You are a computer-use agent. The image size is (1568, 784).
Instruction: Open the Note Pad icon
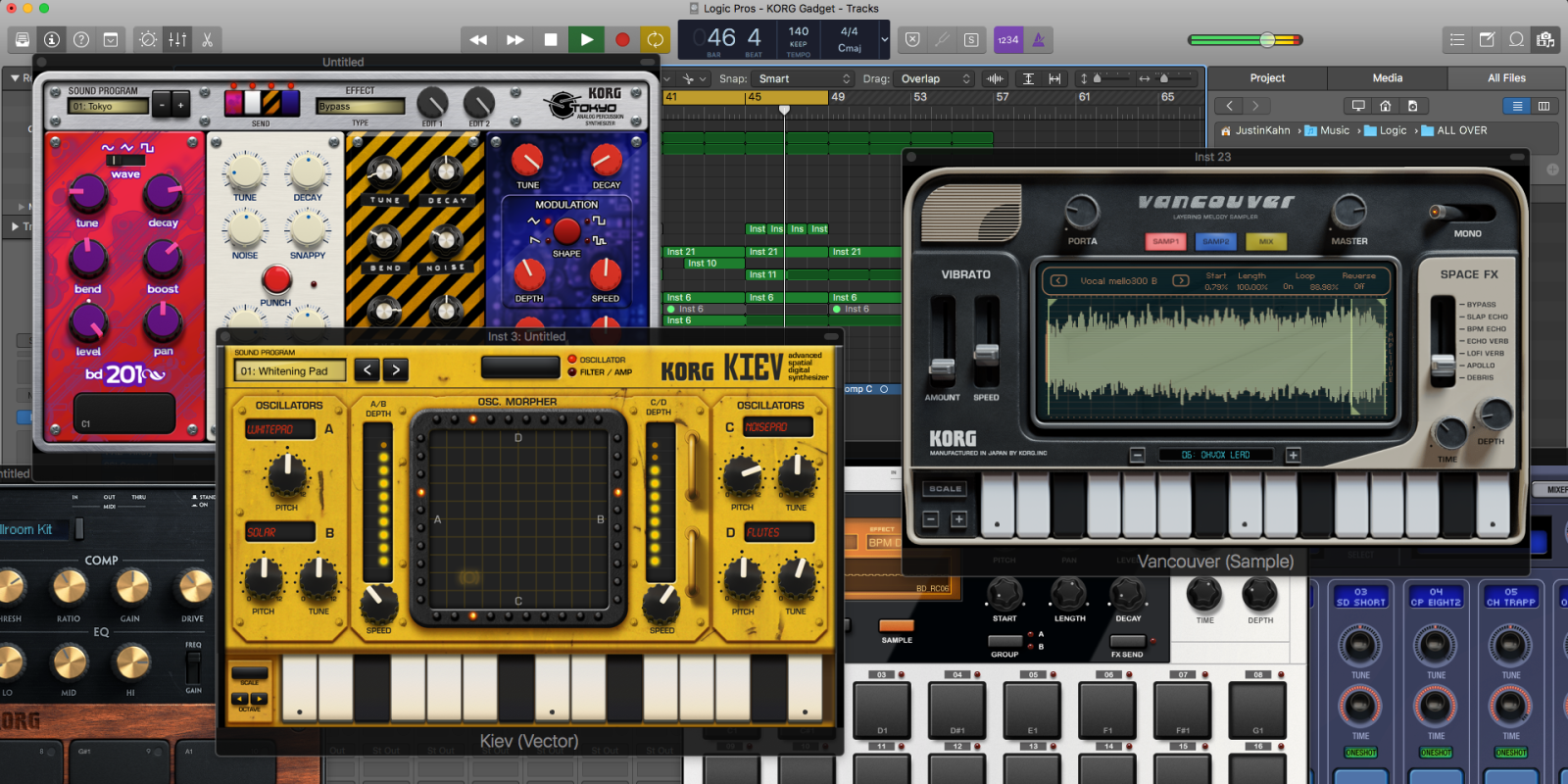pyautogui.click(x=1487, y=40)
